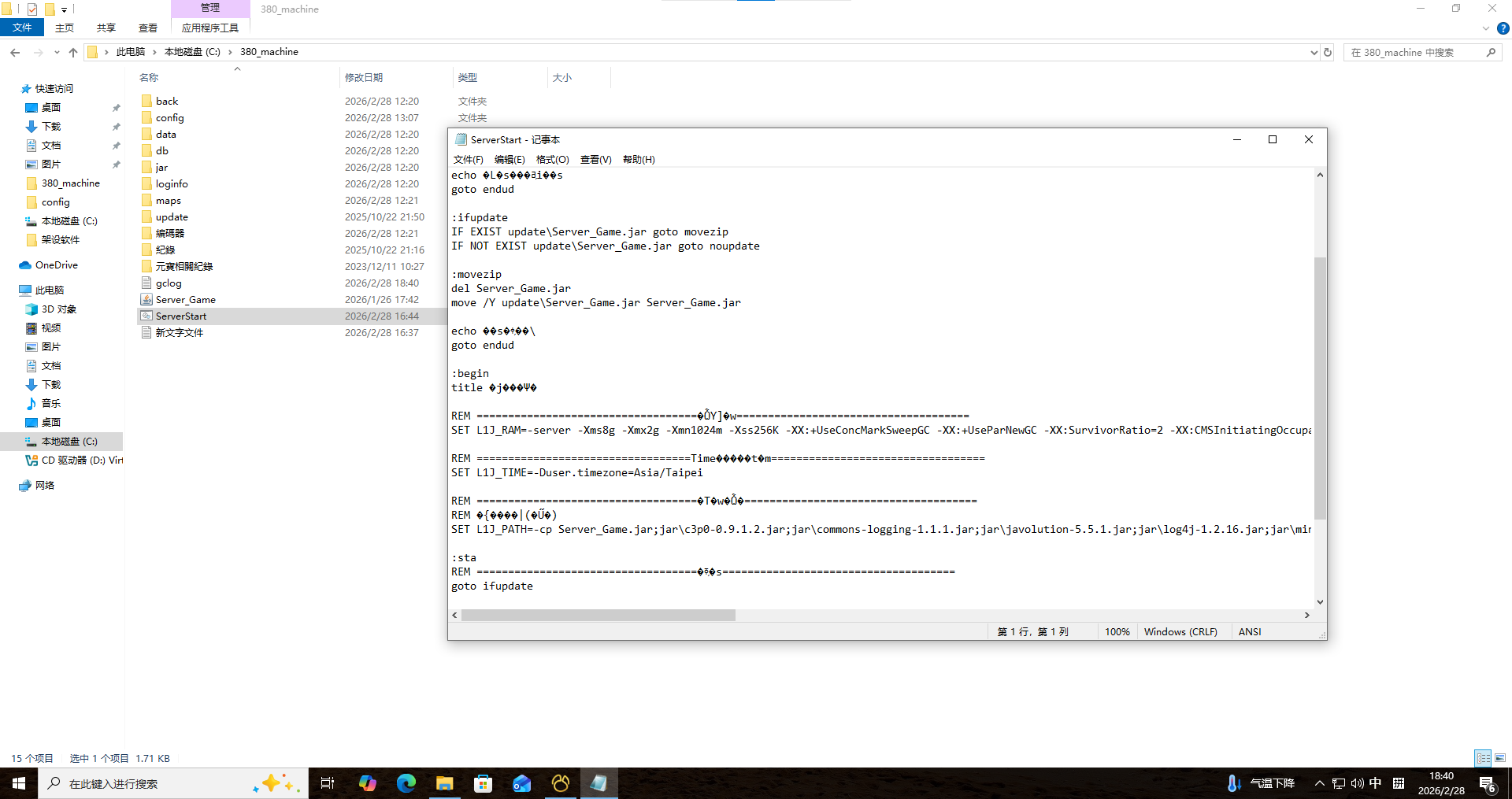Click Notepad horizontal scrollbar thumb
The width and height of the screenshot is (1512, 799).
598,615
